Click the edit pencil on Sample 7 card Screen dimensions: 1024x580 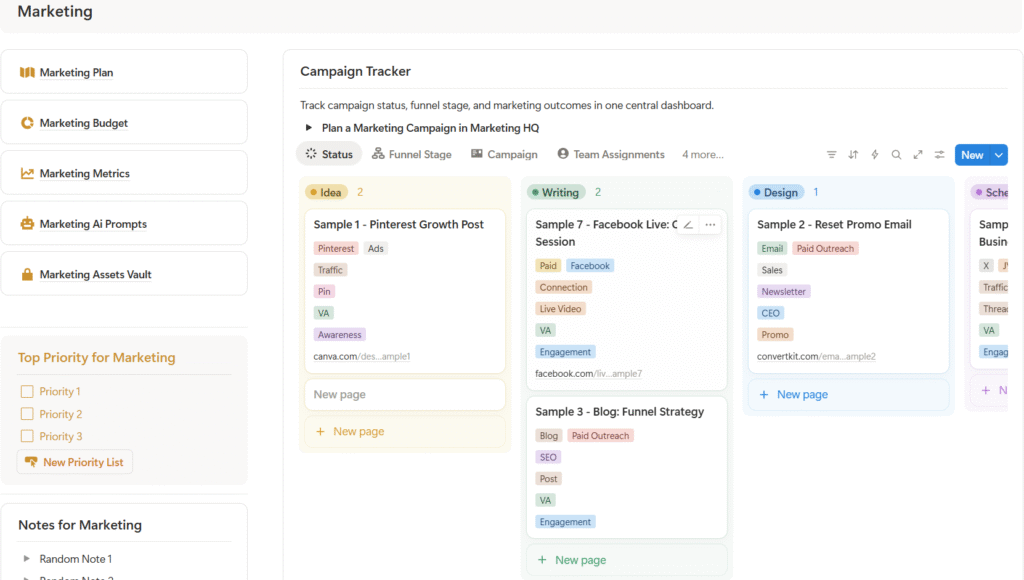pos(686,224)
